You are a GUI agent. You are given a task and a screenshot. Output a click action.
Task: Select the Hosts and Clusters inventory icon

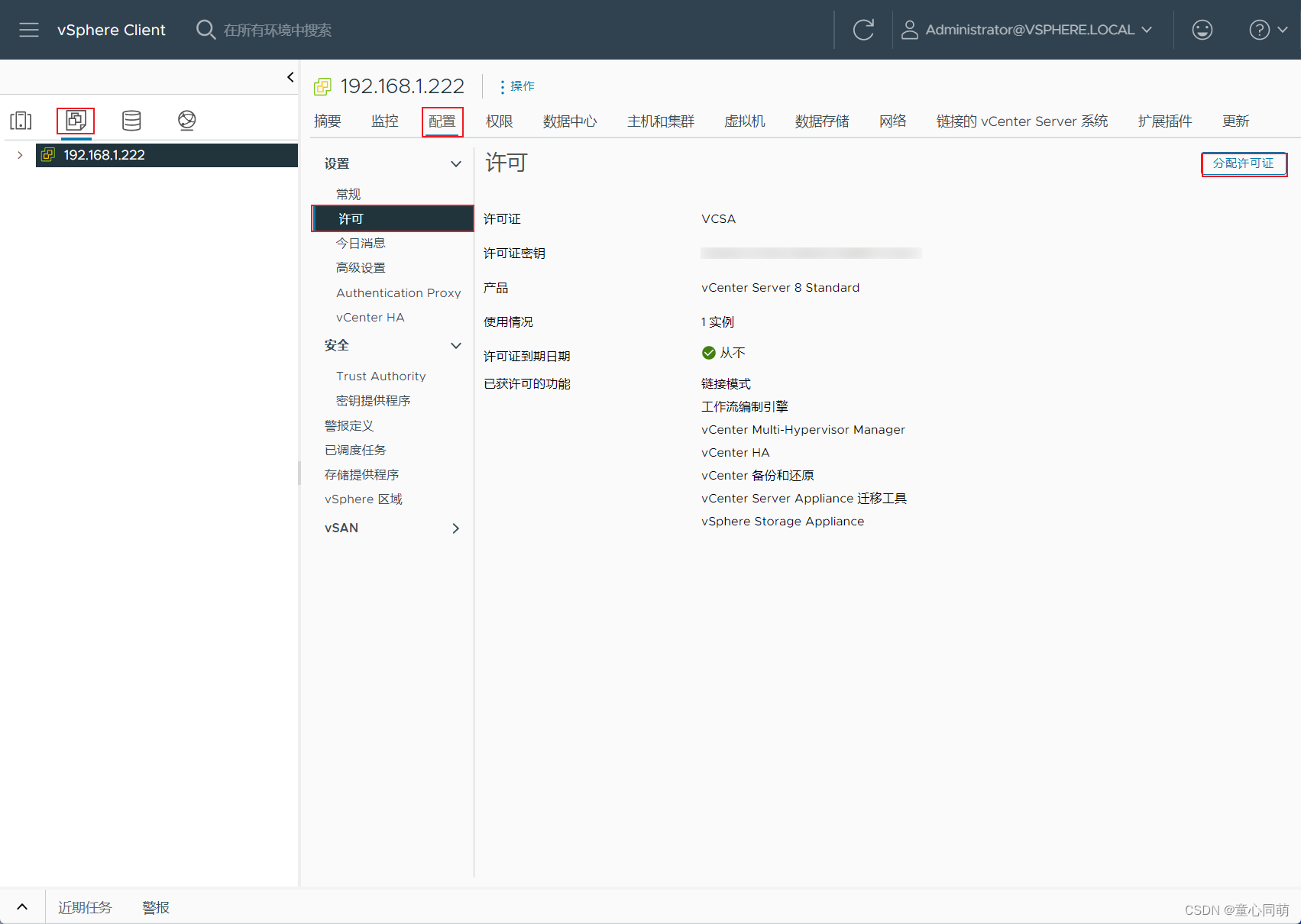[21, 120]
